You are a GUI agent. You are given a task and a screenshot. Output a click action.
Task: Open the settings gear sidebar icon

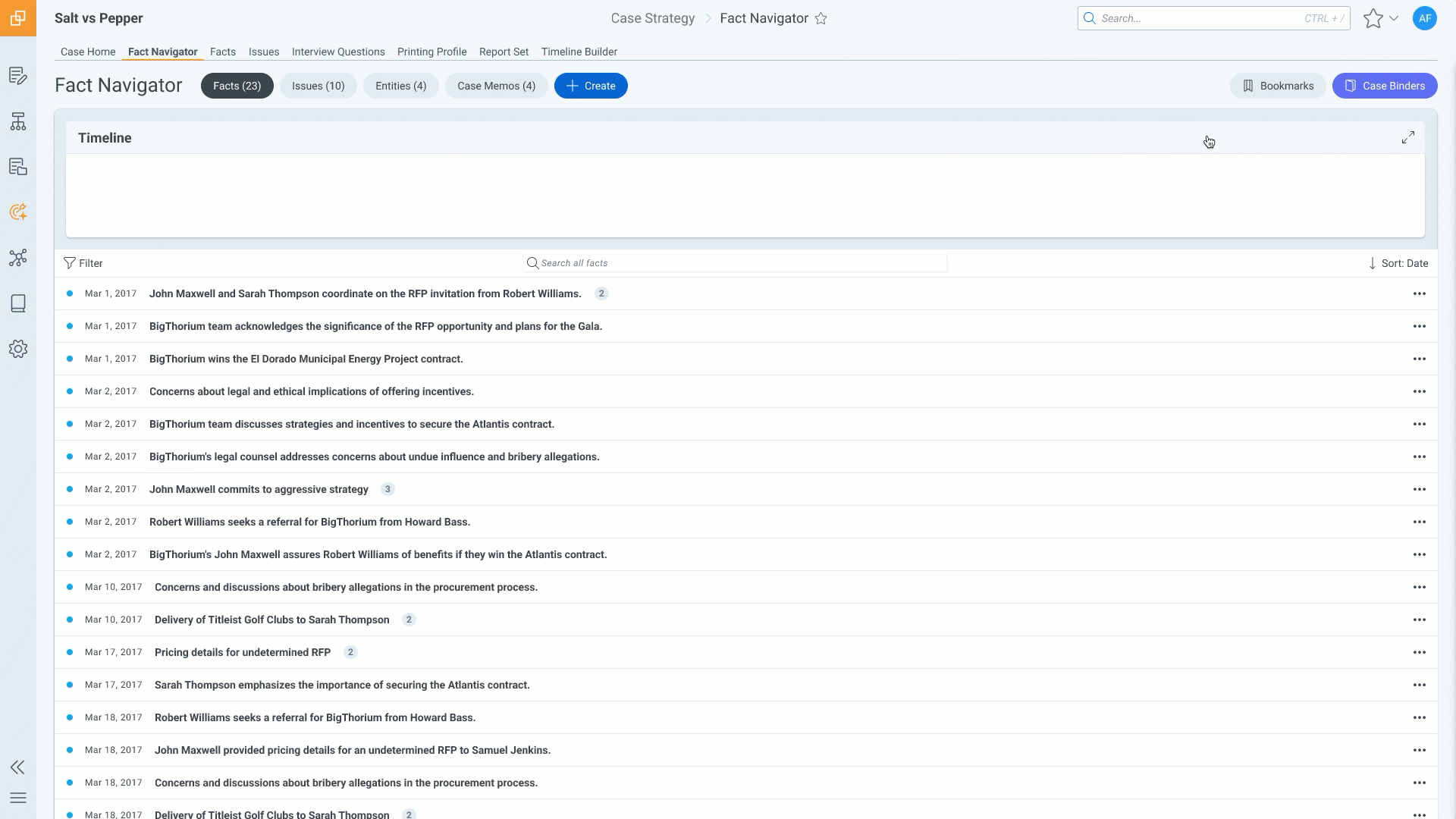coord(18,349)
